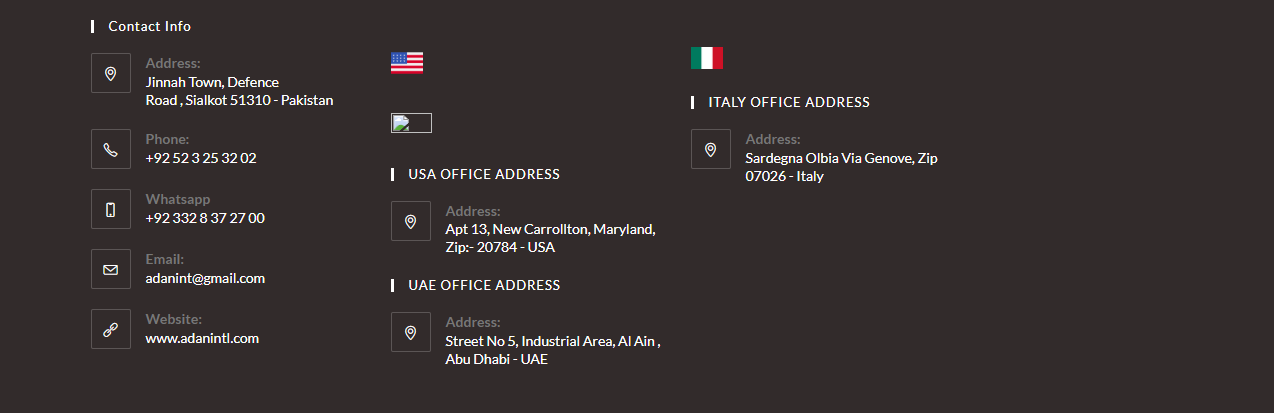Screen dimensions: 1274x413
Task: Click the phone handset icon
Action: coord(111,149)
